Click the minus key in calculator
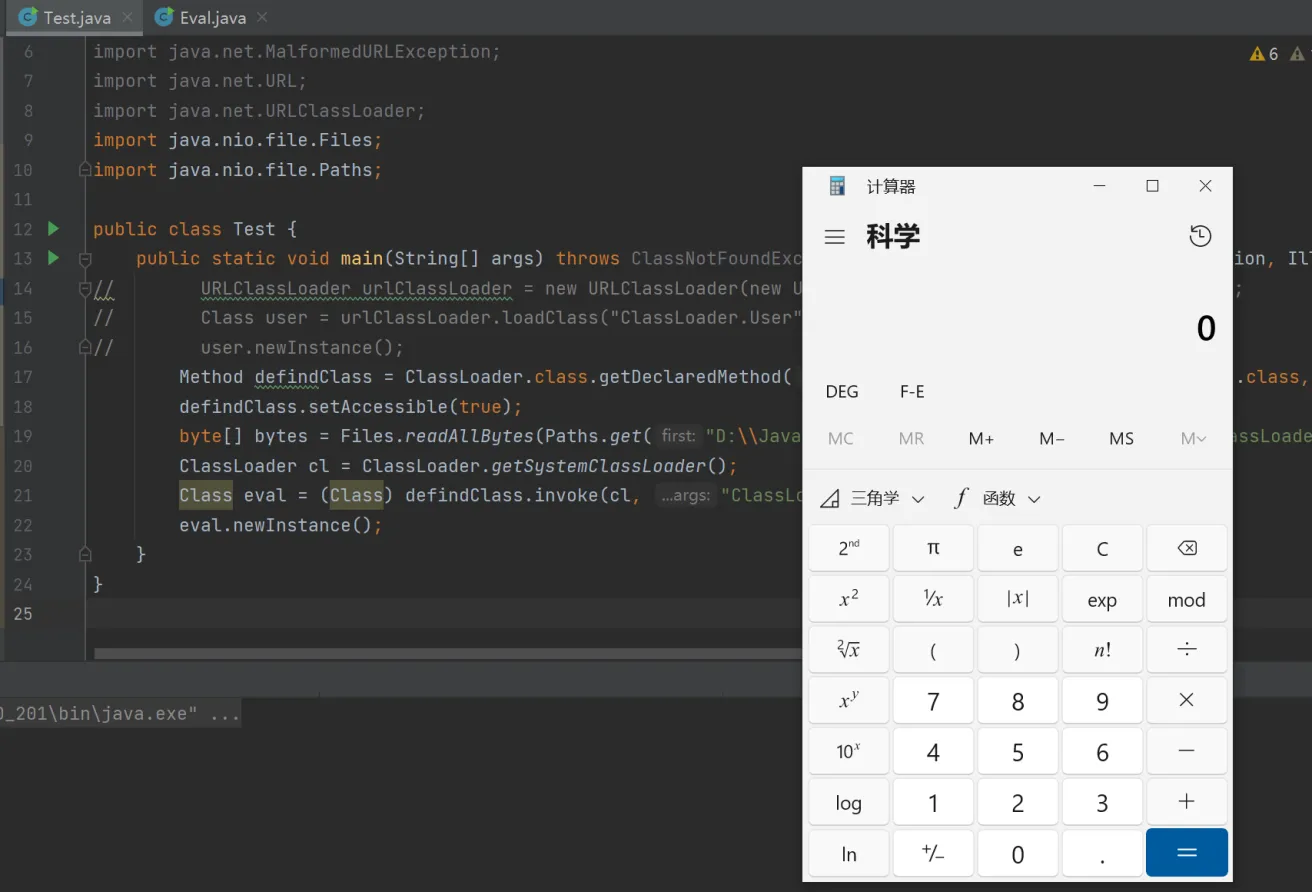The width and height of the screenshot is (1312, 892). coord(1187,752)
